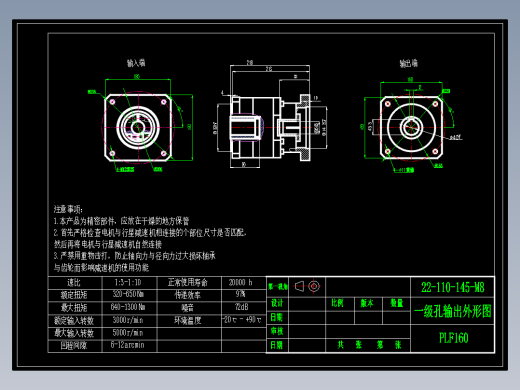Click the '第一视角' label cell
Image resolution: width=520 pixels, height=390 pixels.
point(277,287)
